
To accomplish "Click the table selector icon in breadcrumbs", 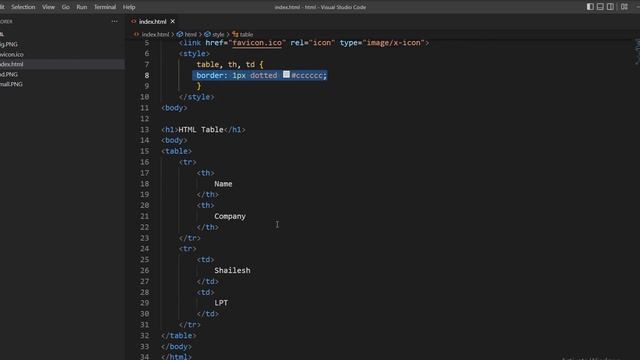I will pyautogui.click(x=235, y=34).
